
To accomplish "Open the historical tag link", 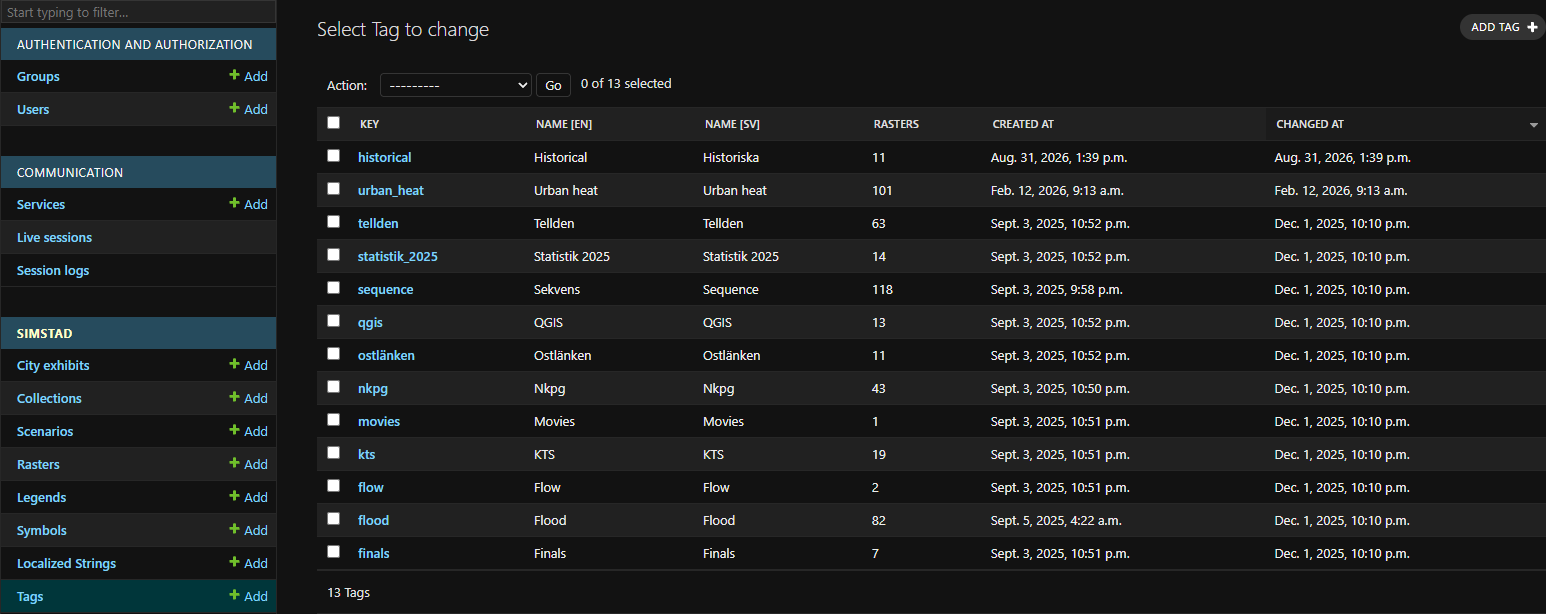I will click(x=384, y=157).
